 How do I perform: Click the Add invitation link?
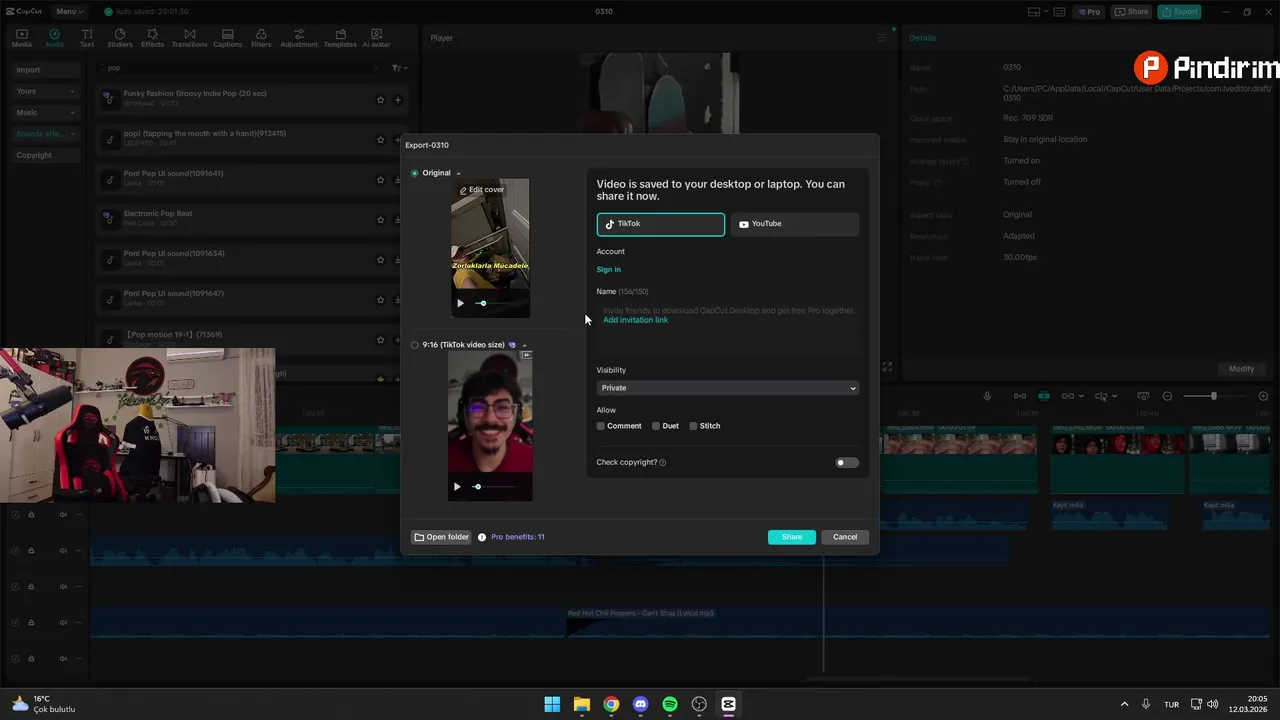[636, 320]
